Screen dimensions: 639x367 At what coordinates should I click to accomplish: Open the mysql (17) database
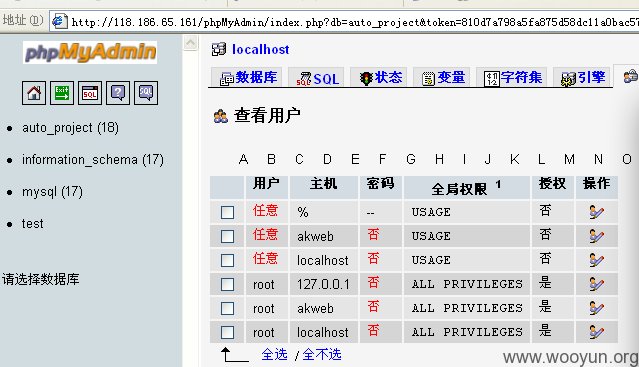52,191
